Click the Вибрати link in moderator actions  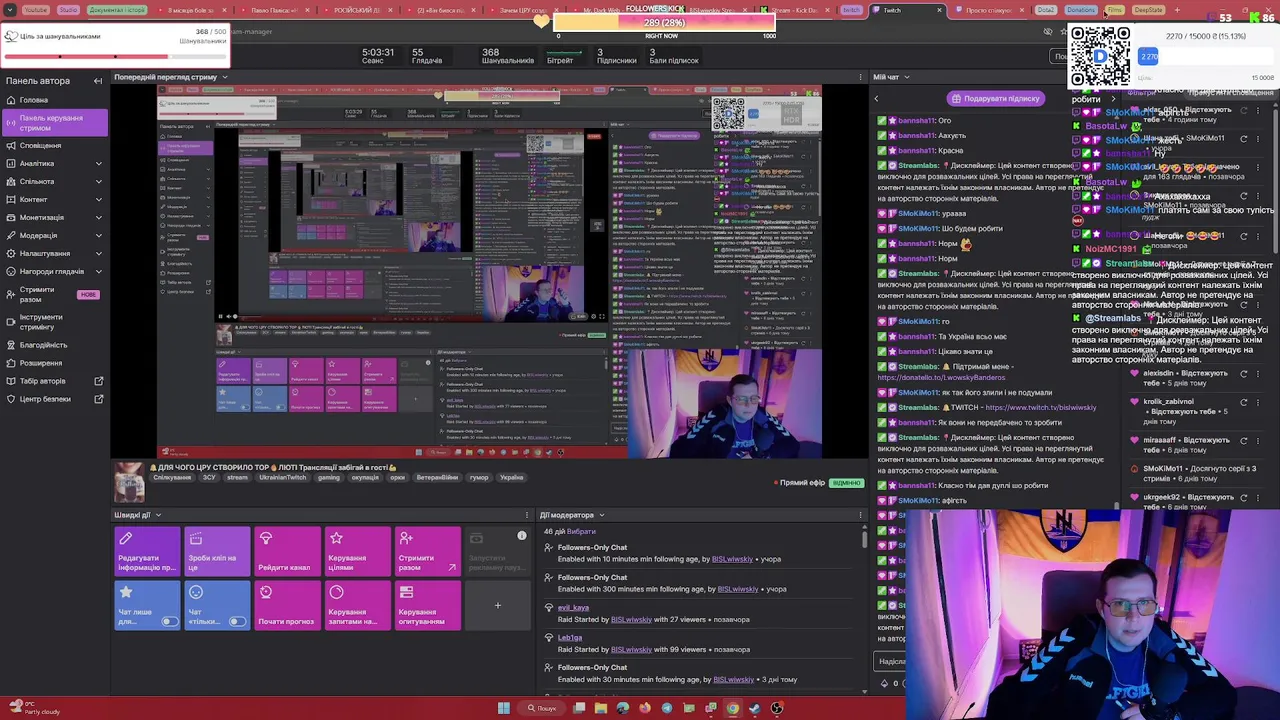tap(581, 531)
